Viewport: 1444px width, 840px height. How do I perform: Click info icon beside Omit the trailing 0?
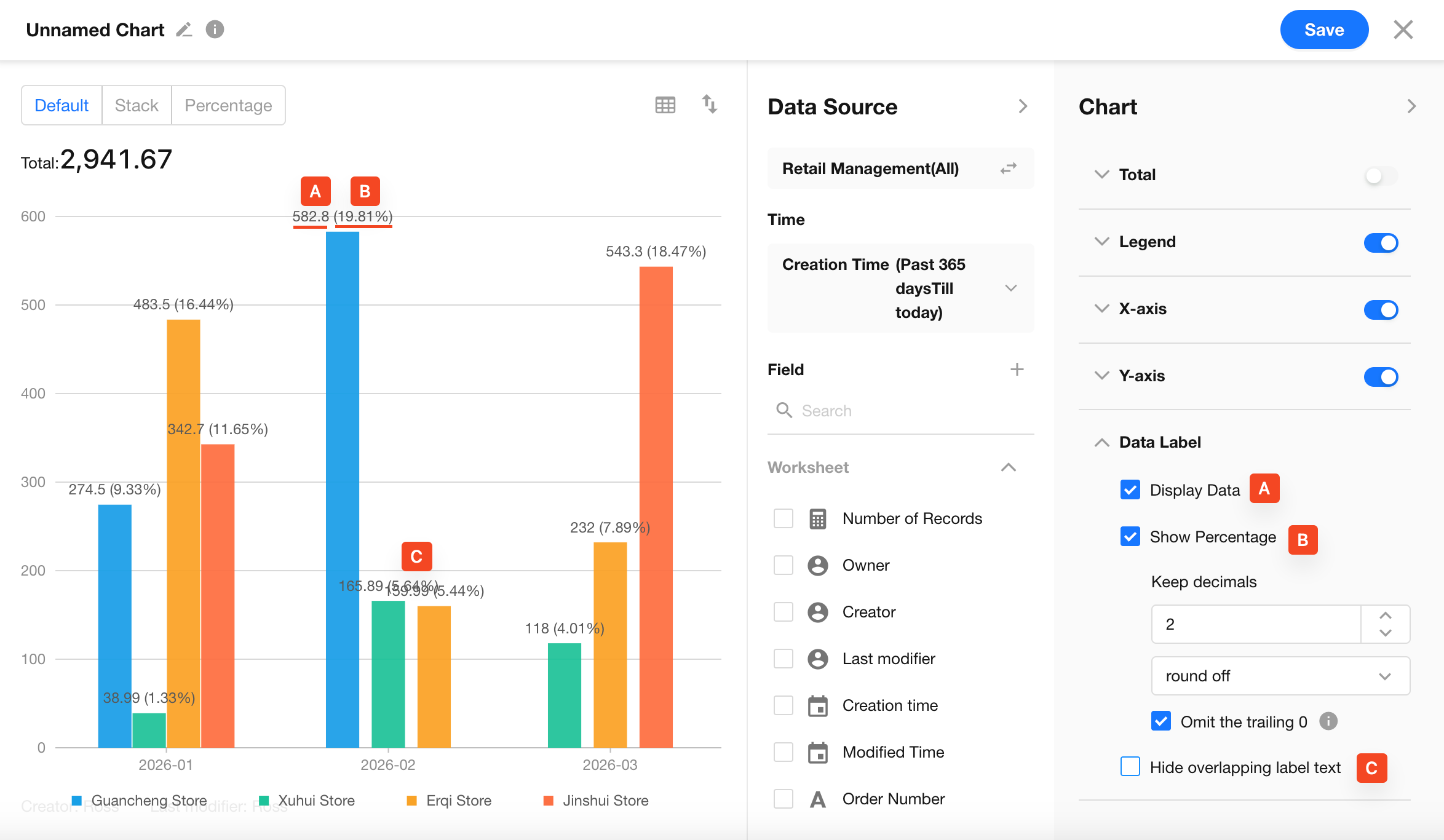tap(1328, 721)
